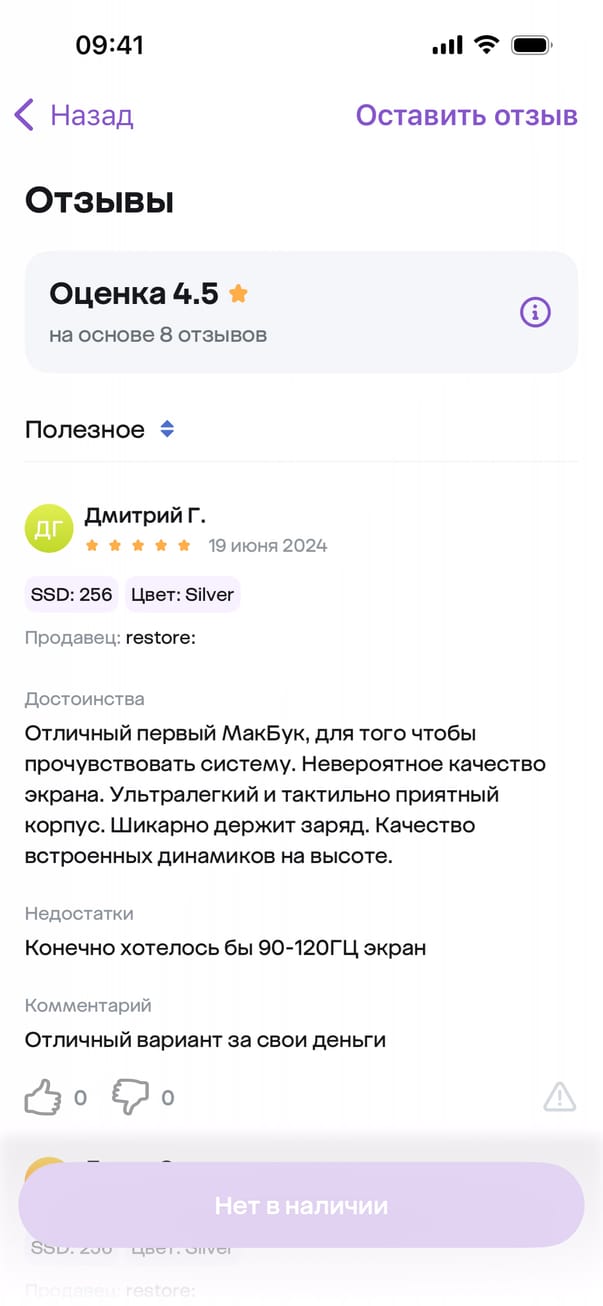The image size is (603, 1306).
Task: Open seller restore: link
Action: pos(160,638)
